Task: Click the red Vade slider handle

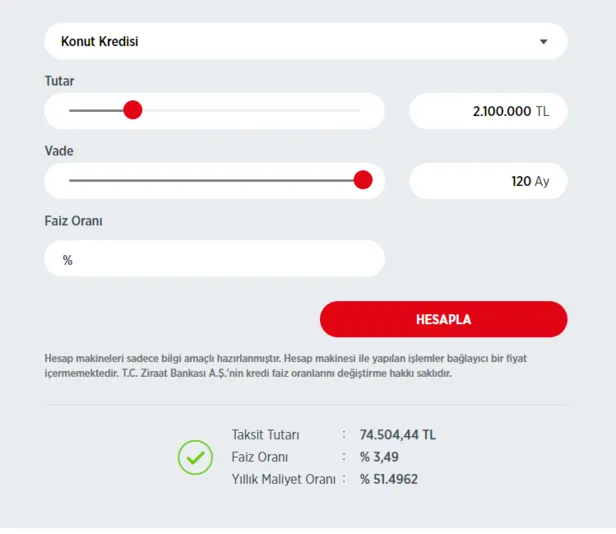Action: (363, 180)
